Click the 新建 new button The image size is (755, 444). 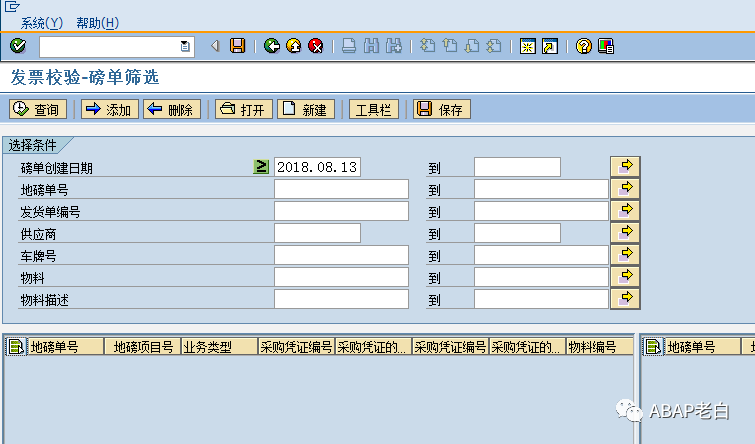pyautogui.click(x=306, y=109)
